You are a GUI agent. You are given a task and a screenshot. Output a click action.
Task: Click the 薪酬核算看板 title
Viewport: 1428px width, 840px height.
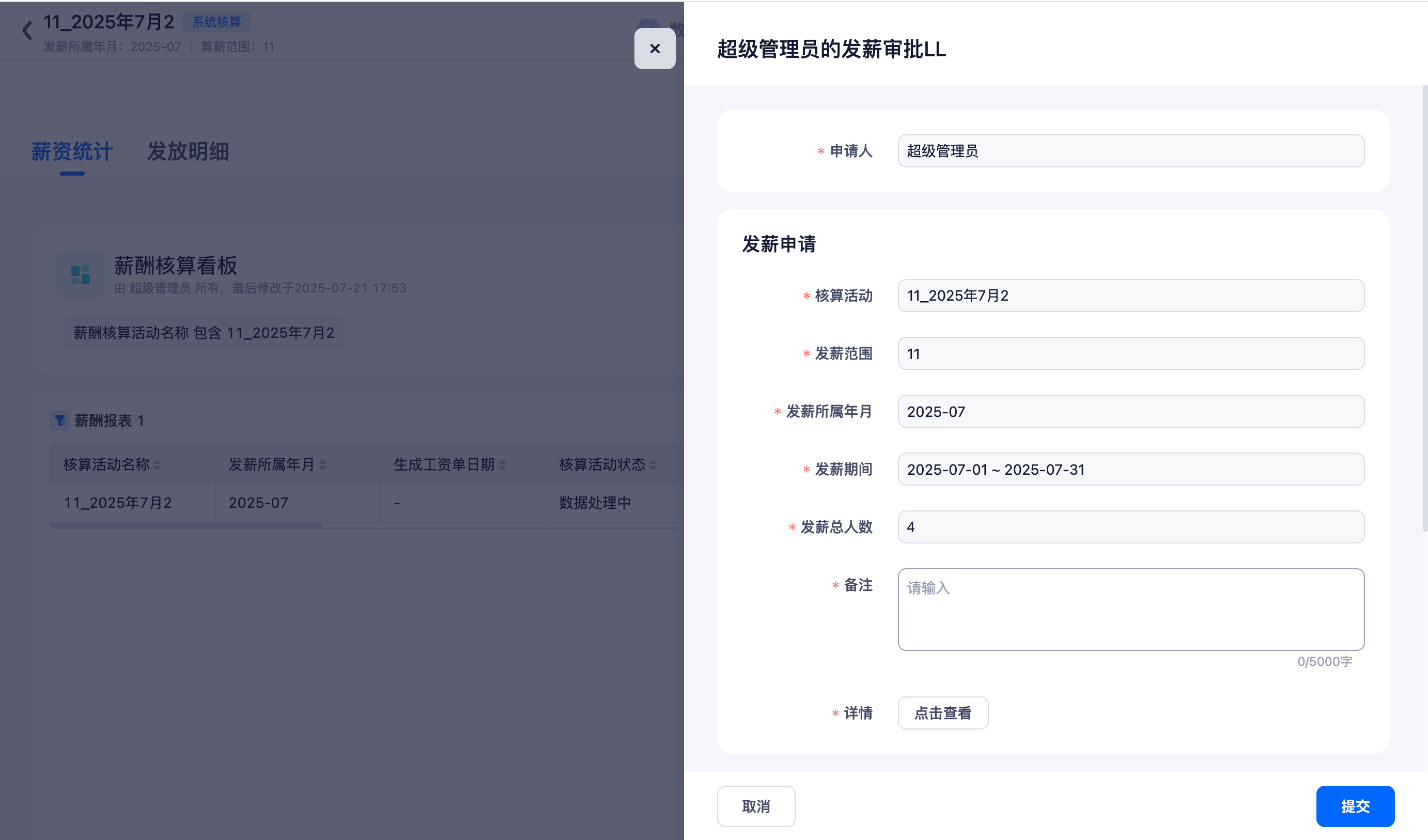click(176, 265)
